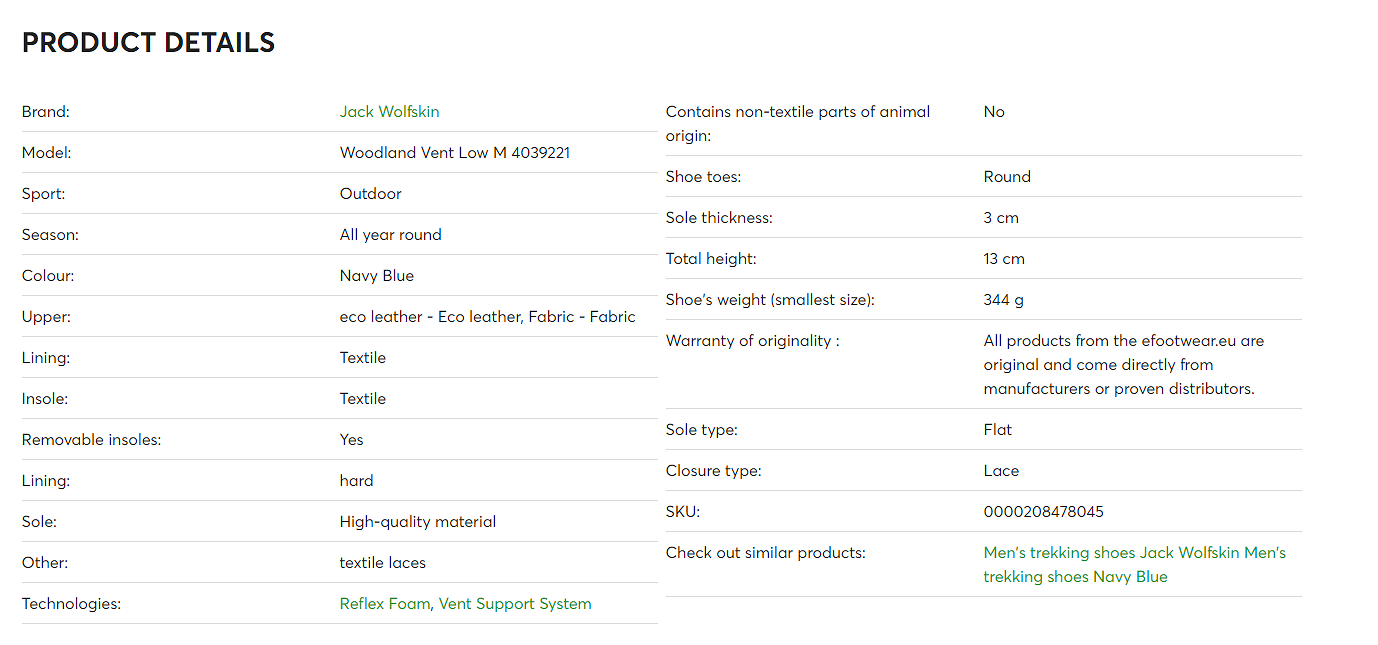The image size is (1378, 645).
Task: Click the Sole thickness value 3 cm
Action: 1001,218
